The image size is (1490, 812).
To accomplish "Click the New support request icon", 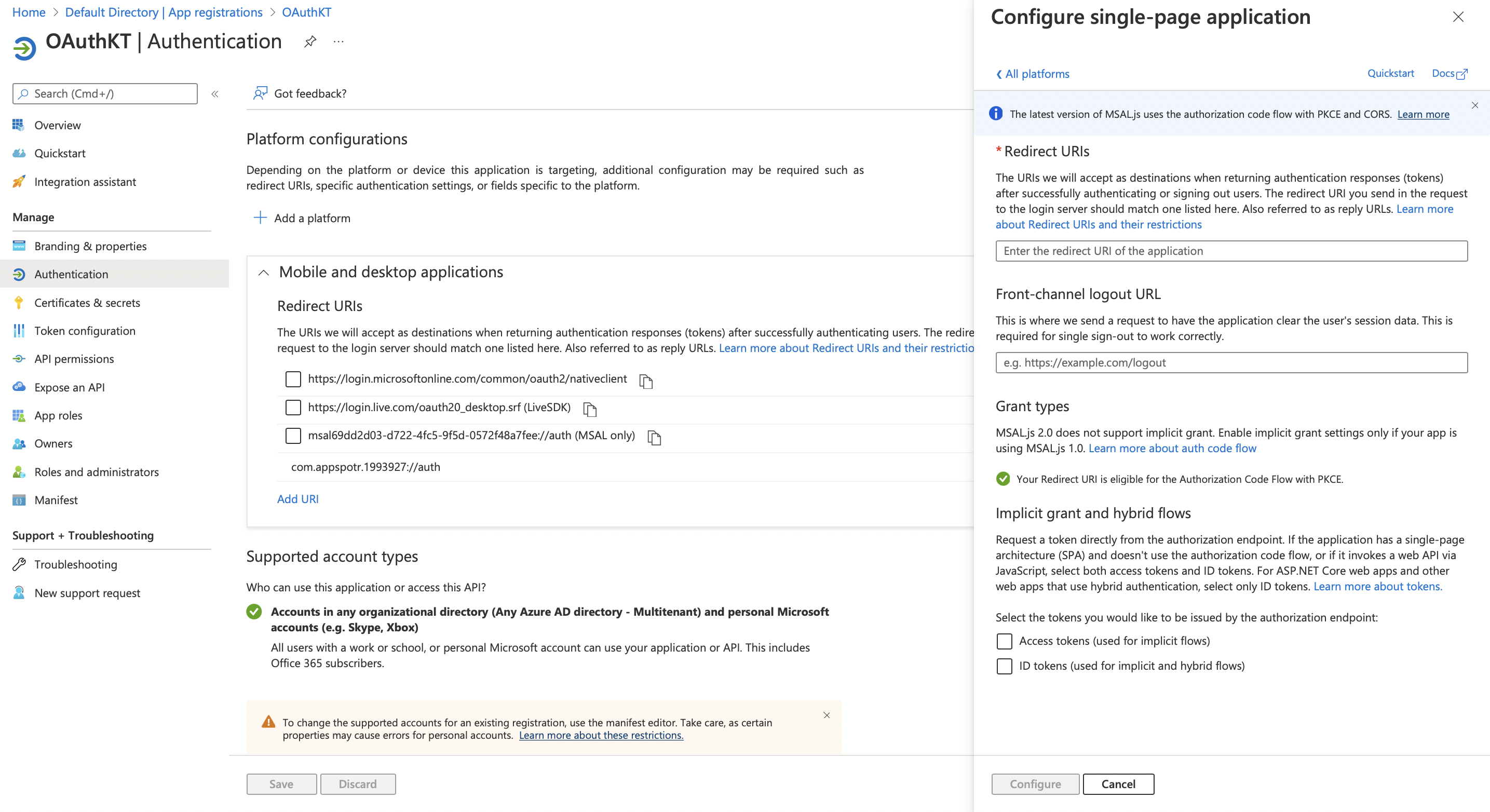I will point(19,593).
